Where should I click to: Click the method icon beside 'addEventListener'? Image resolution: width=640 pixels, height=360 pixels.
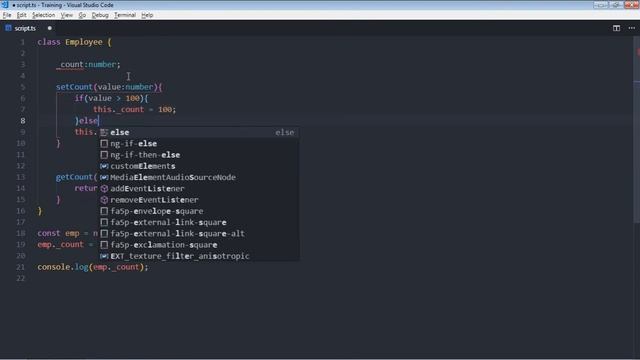click(104, 189)
